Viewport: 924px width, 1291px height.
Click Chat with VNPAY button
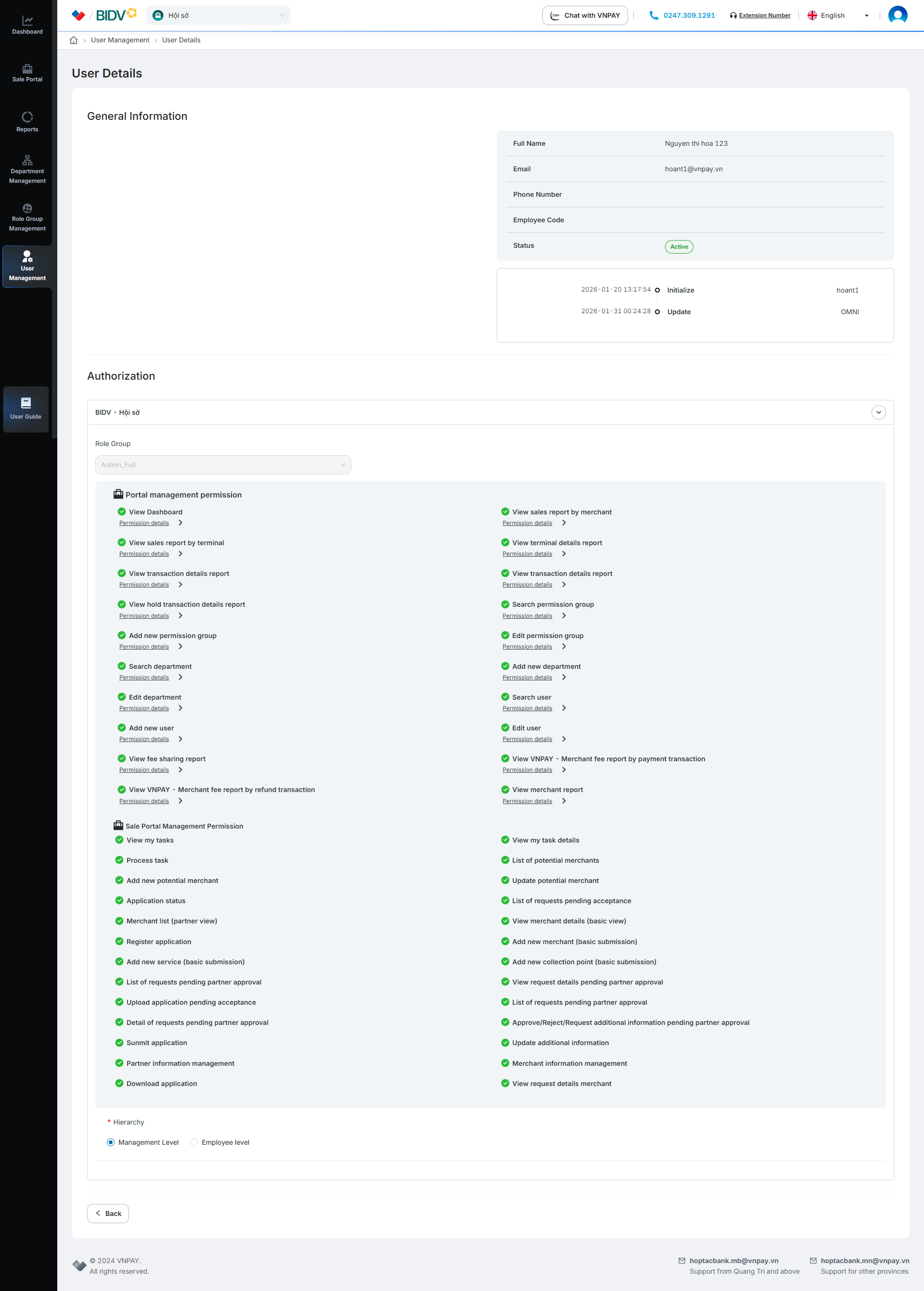pos(585,15)
